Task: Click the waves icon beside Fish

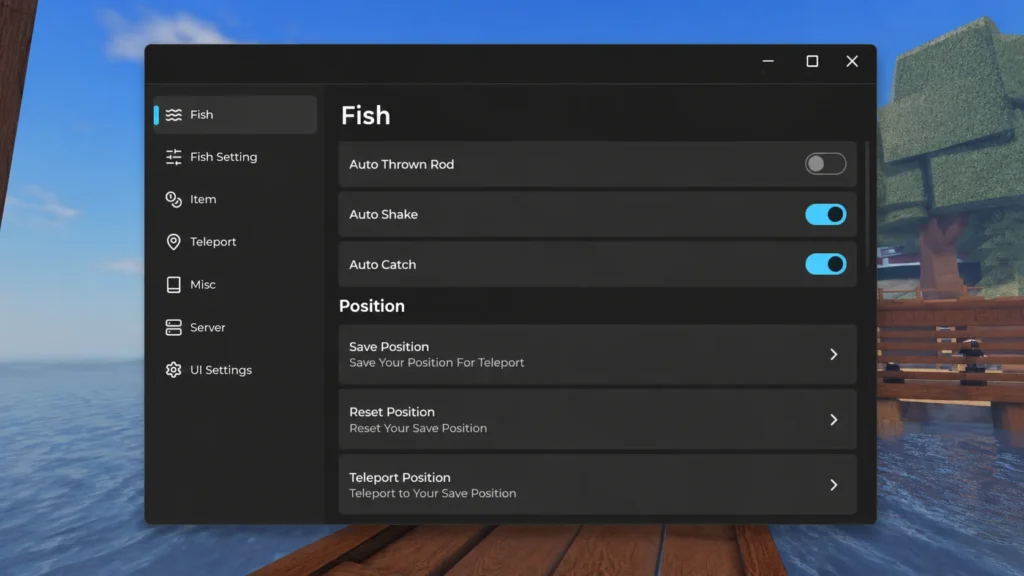Action: 173,115
